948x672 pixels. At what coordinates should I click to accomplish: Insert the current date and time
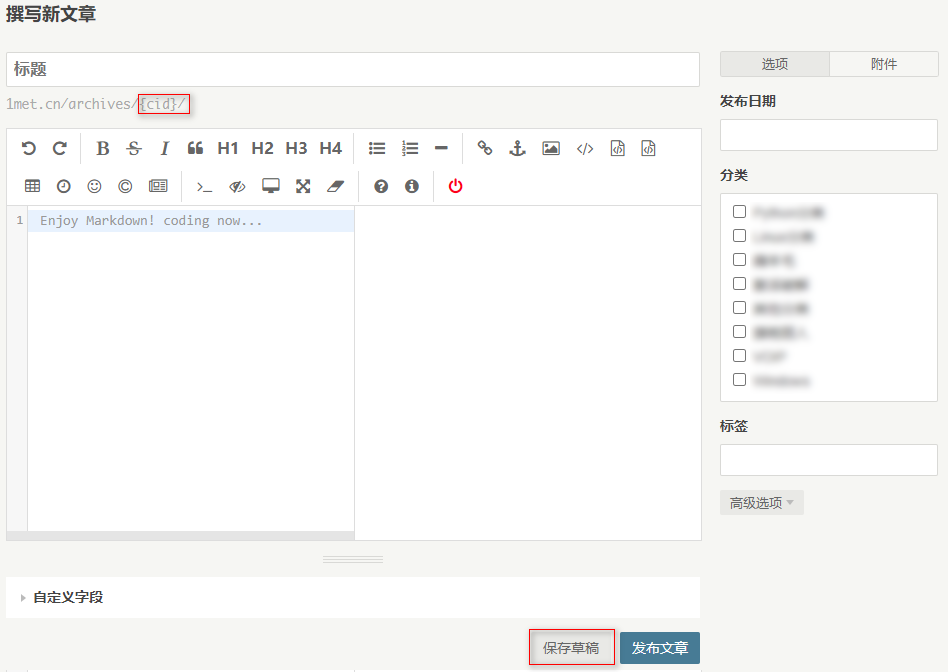tap(63, 186)
